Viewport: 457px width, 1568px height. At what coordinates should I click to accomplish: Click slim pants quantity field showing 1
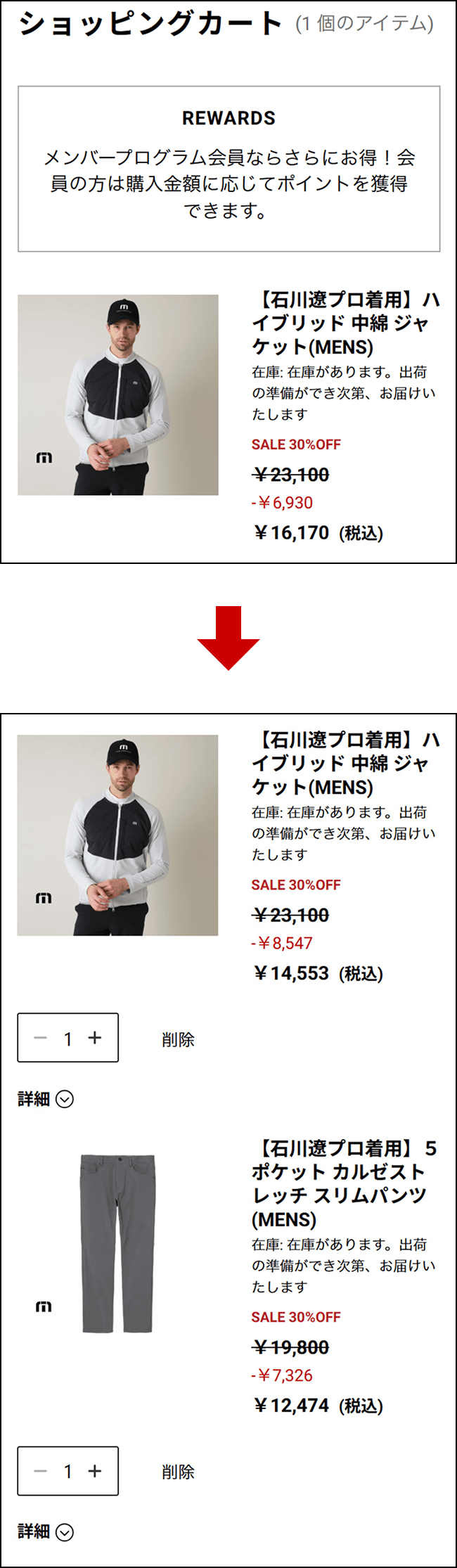click(x=68, y=1471)
